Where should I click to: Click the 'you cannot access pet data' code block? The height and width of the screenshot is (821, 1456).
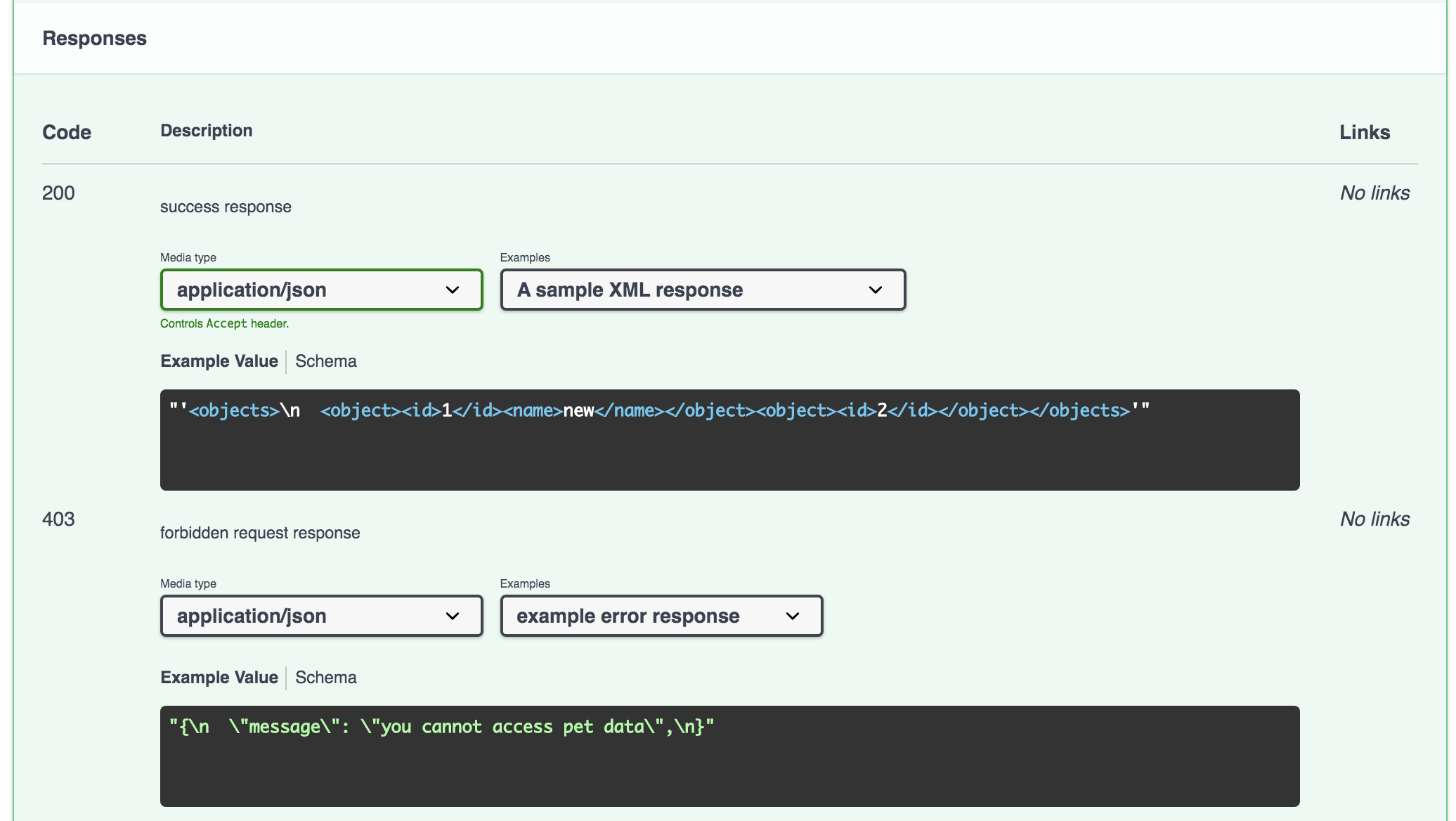(729, 756)
